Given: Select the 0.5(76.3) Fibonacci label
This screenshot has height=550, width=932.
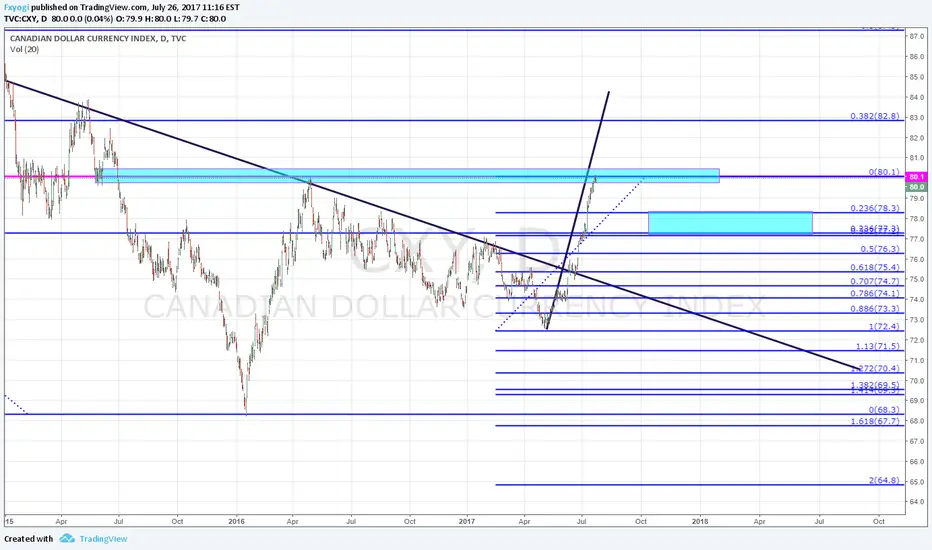Looking at the screenshot, I should [x=880, y=249].
